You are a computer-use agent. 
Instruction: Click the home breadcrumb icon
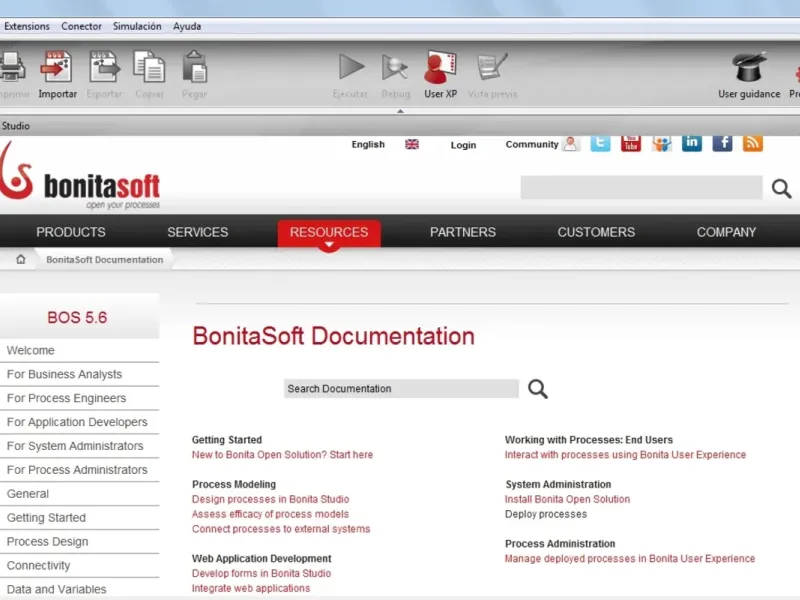[x=20, y=259]
